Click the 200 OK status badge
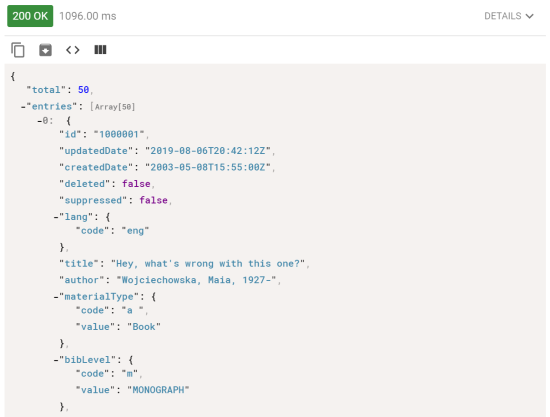This screenshot has width=550, height=417. click(30, 16)
